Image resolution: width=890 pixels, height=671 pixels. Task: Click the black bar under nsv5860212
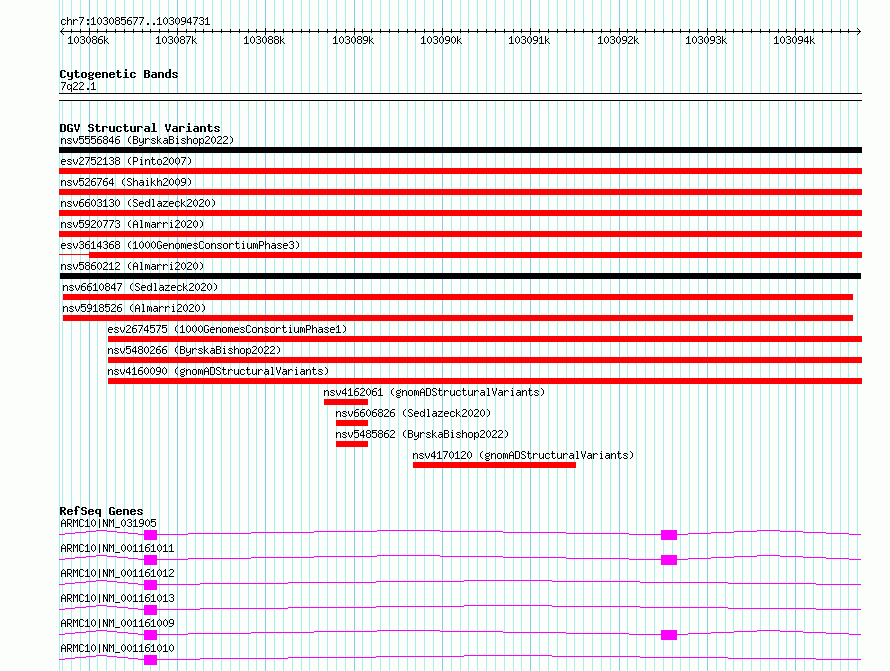coord(460,276)
